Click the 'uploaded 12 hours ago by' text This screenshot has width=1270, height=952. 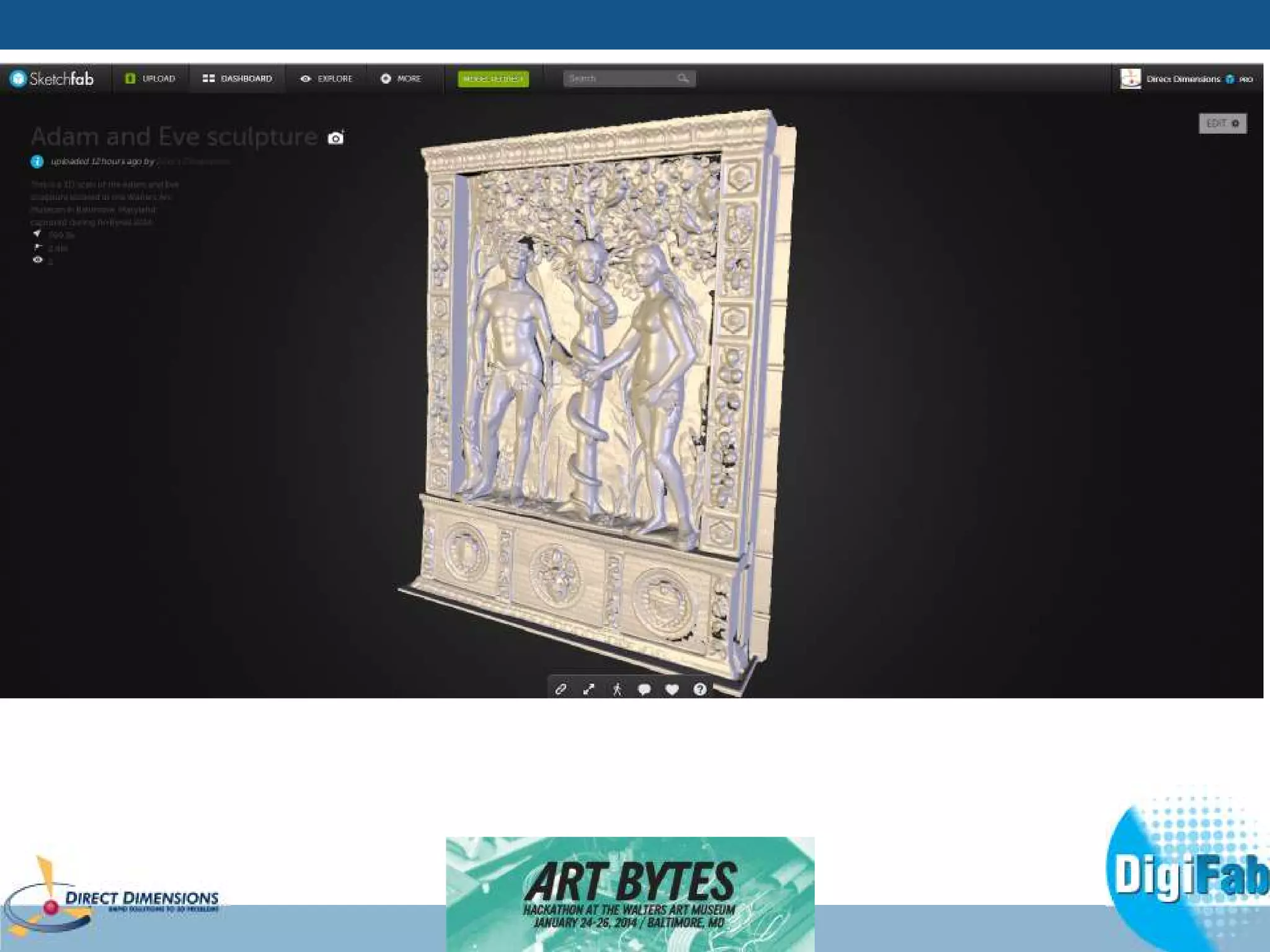click(x=102, y=161)
